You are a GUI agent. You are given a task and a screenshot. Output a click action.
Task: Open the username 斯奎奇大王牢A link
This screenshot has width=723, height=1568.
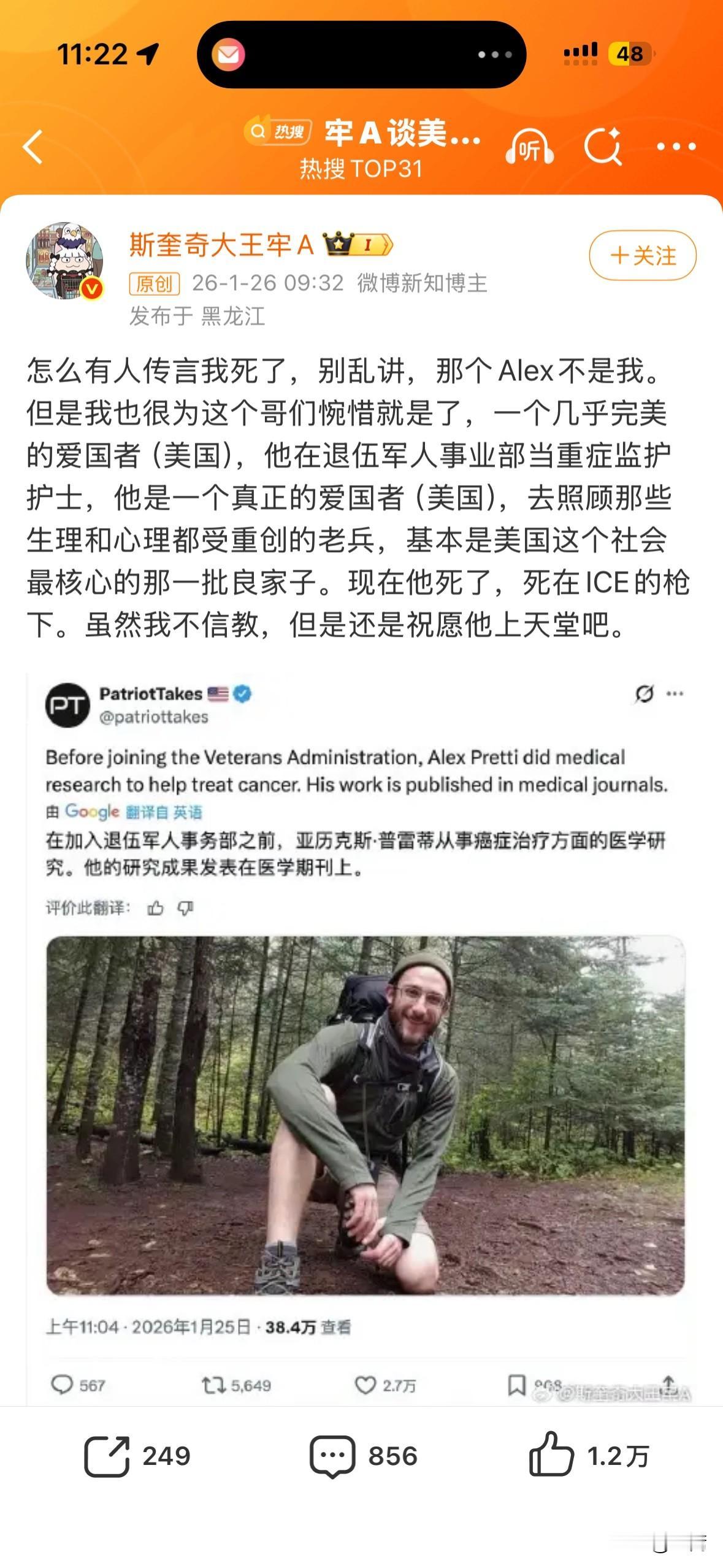pos(221,245)
